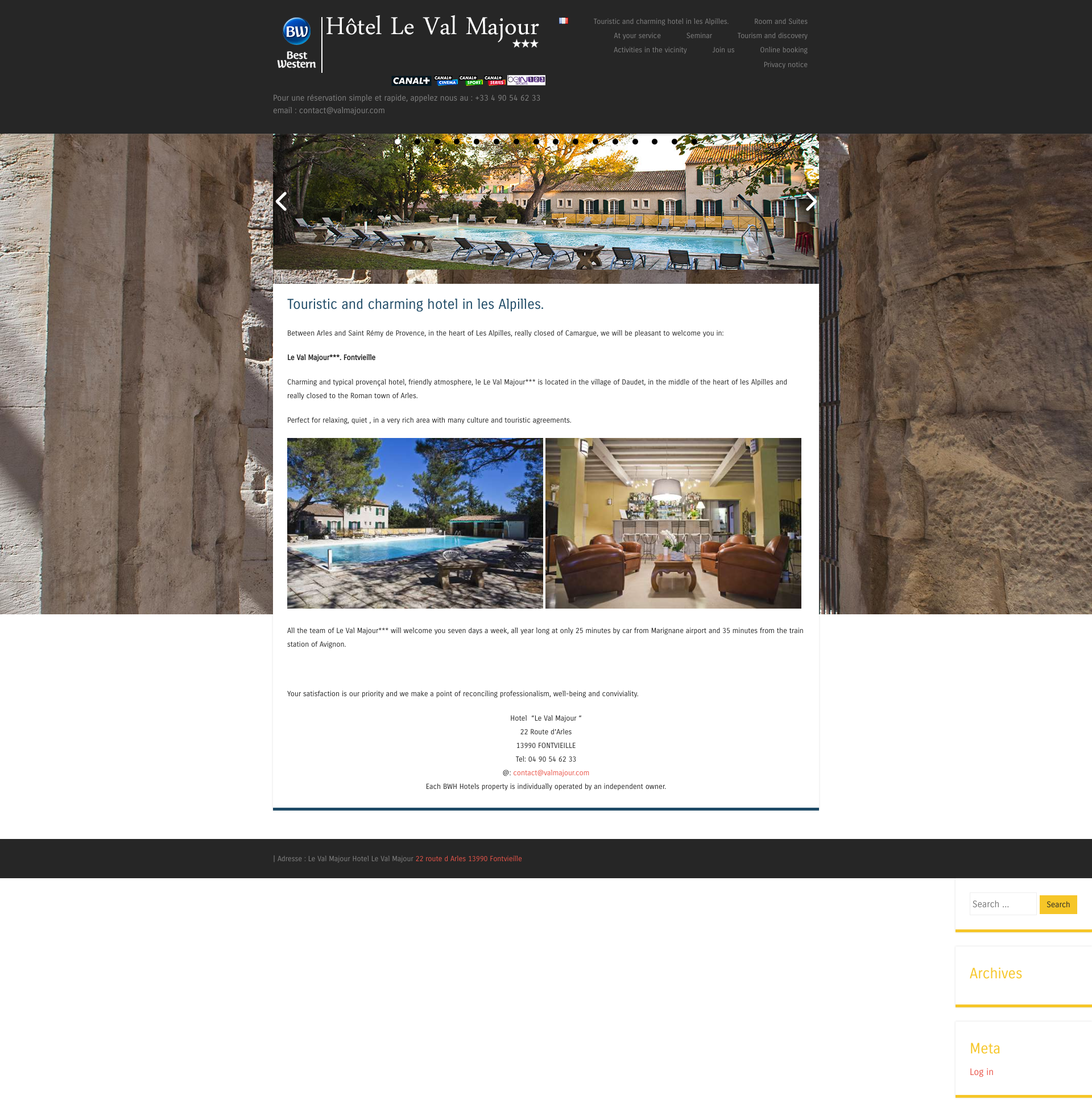Click the header text 'email : contact@valmajour.com'
The height and width of the screenshot is (1112, 1092).
(x=329, y=110)
